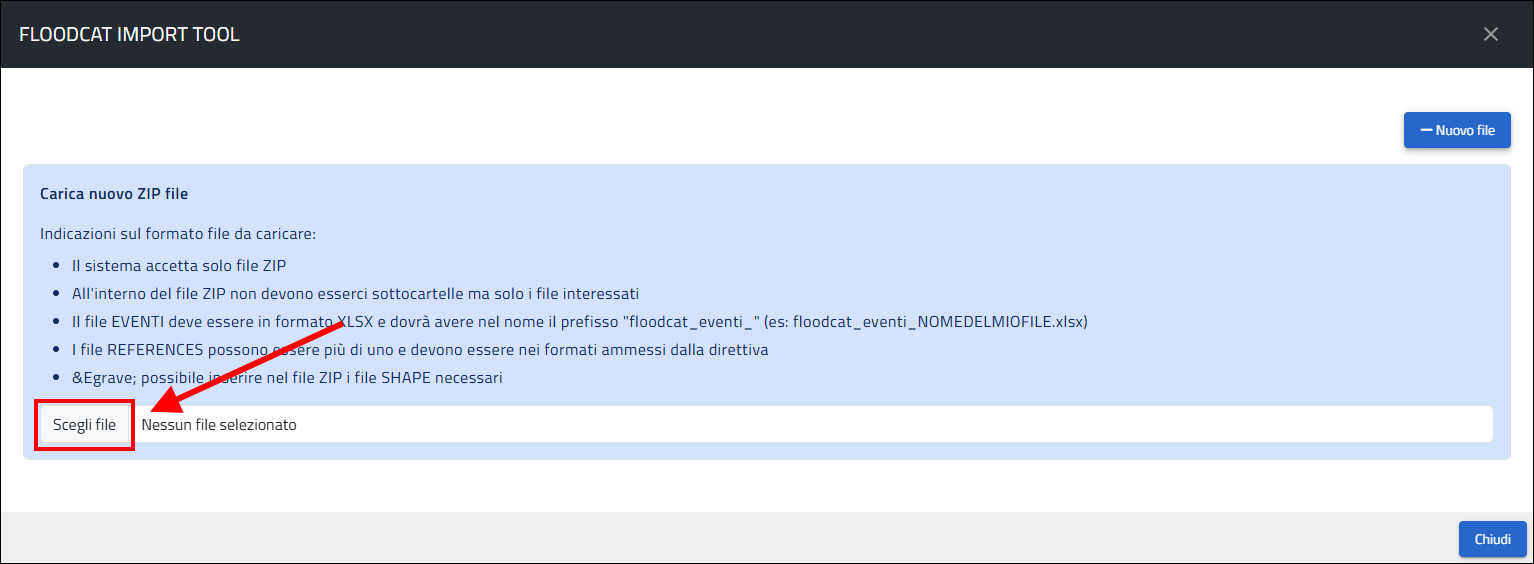Click the FLOODCAT IMPORT TOOL title
Screen dimensions: 1534x564
[129, 35]
